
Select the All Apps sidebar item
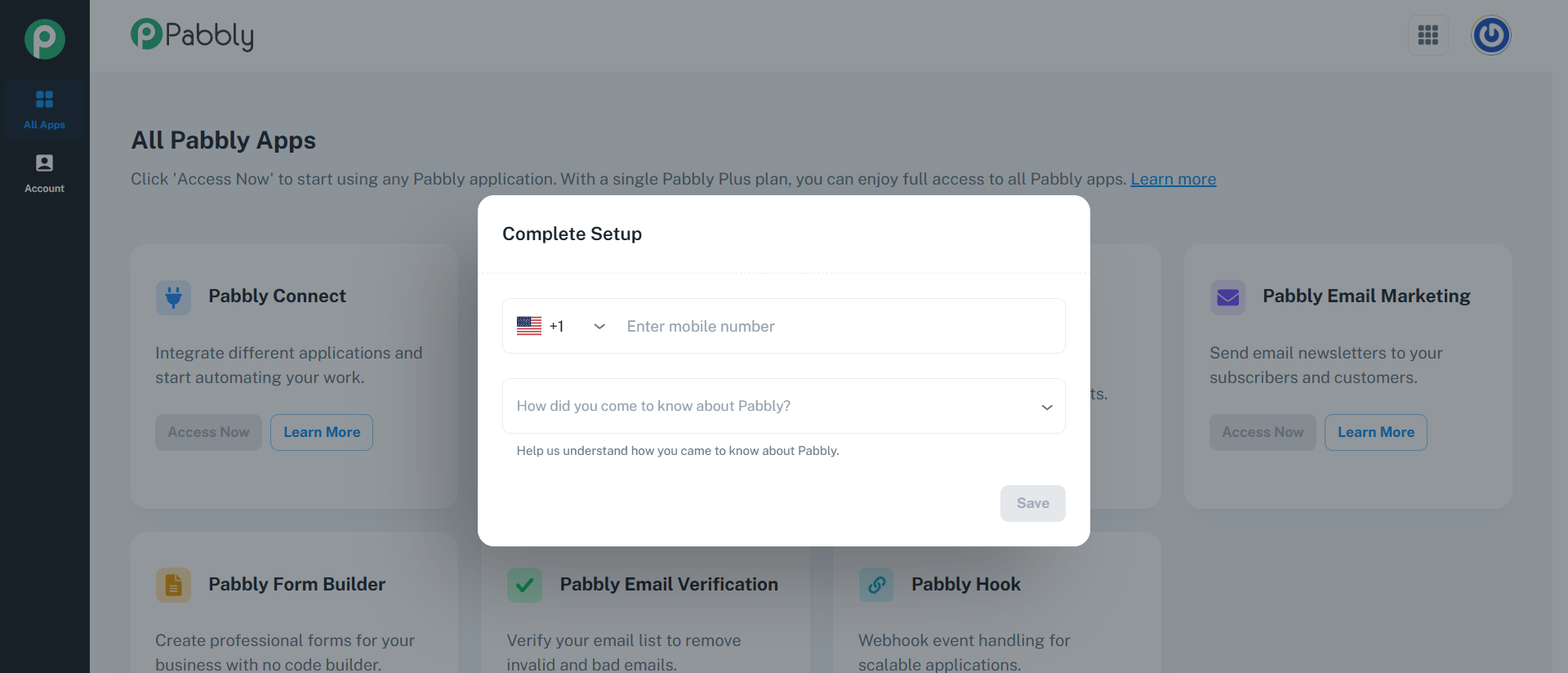click(x=44, y=109)
